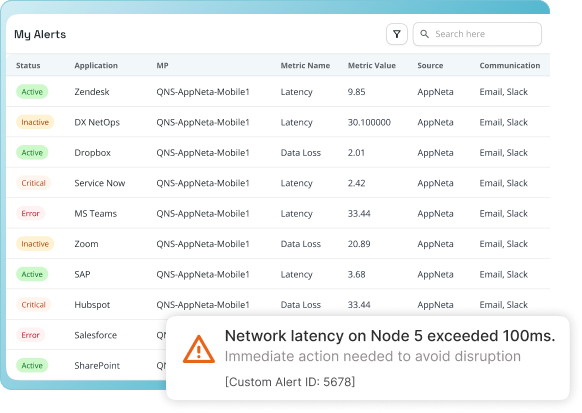Click metric value 2.01
The height and width of the screenshot is (413, 582).
356,153
